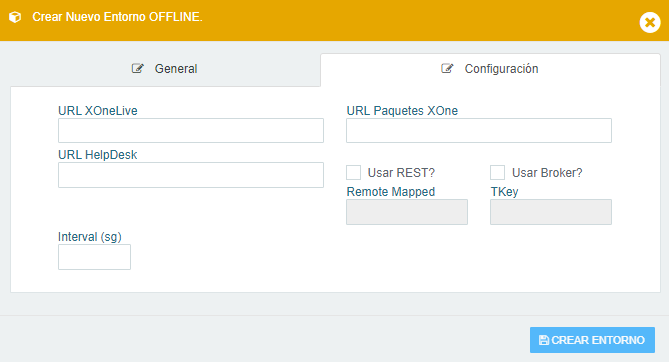Close the Crear Nuevo Entorno dialog
Viewport: 669px width, 362px height.
tap(650, 22)
